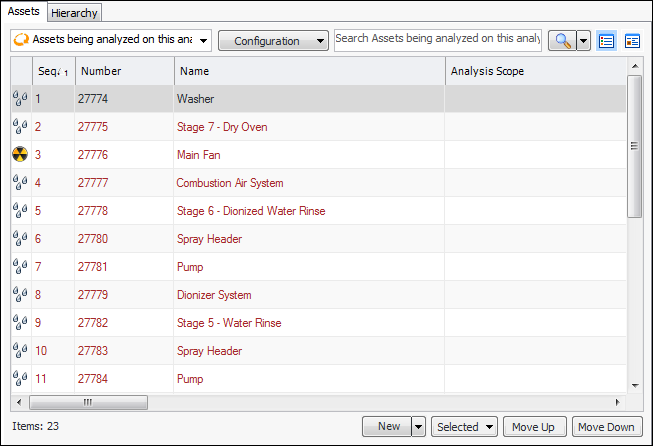Click the droplet icon on Washer row
The height and width of the screenshot is (446, 653).
[20, 99]
